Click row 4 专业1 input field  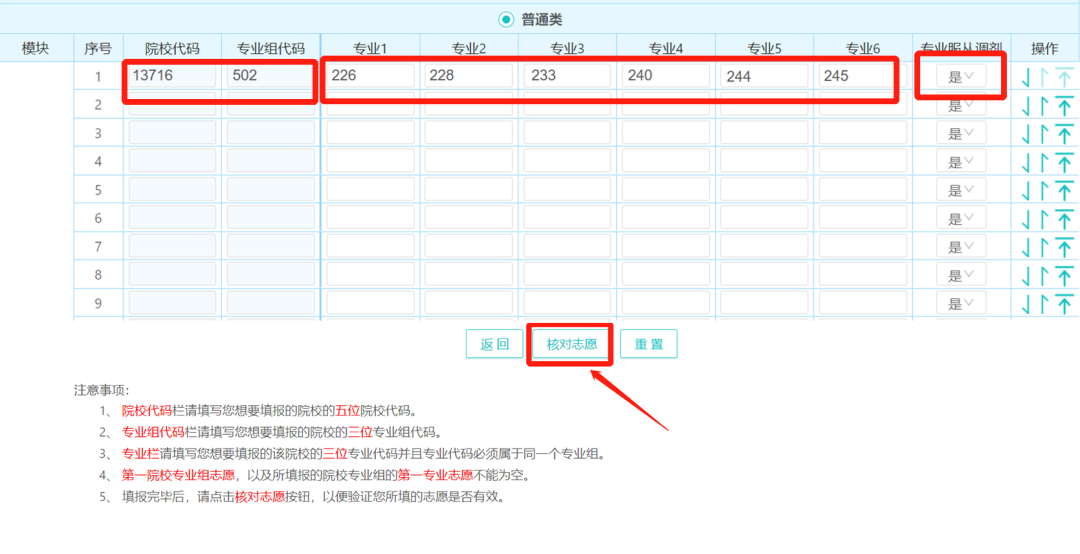[370, 161]
